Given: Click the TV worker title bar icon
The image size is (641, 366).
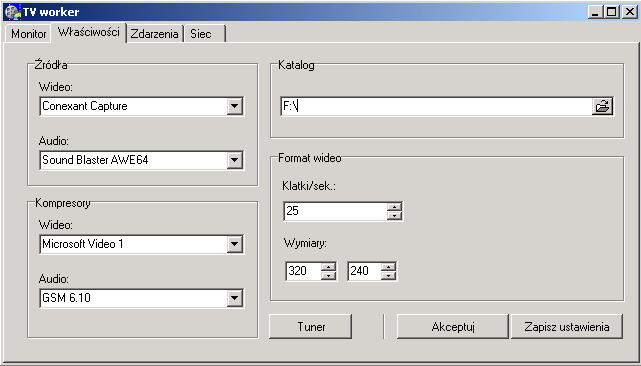Looking at the screenshot, I should [x=13, y=12].
